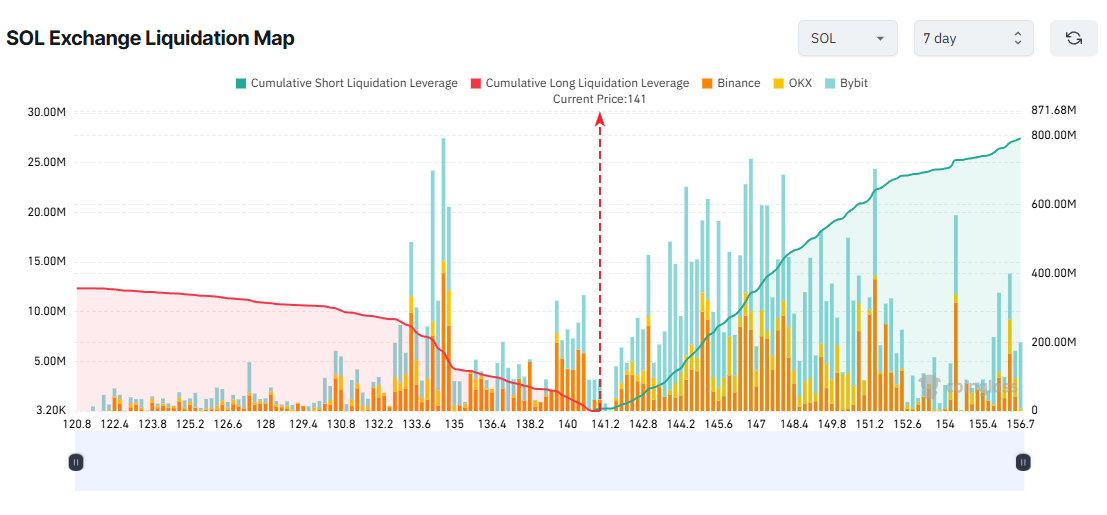Click the middle of the zoom range slider
This screenshot has width=1107, height=515.
point(549,462)
